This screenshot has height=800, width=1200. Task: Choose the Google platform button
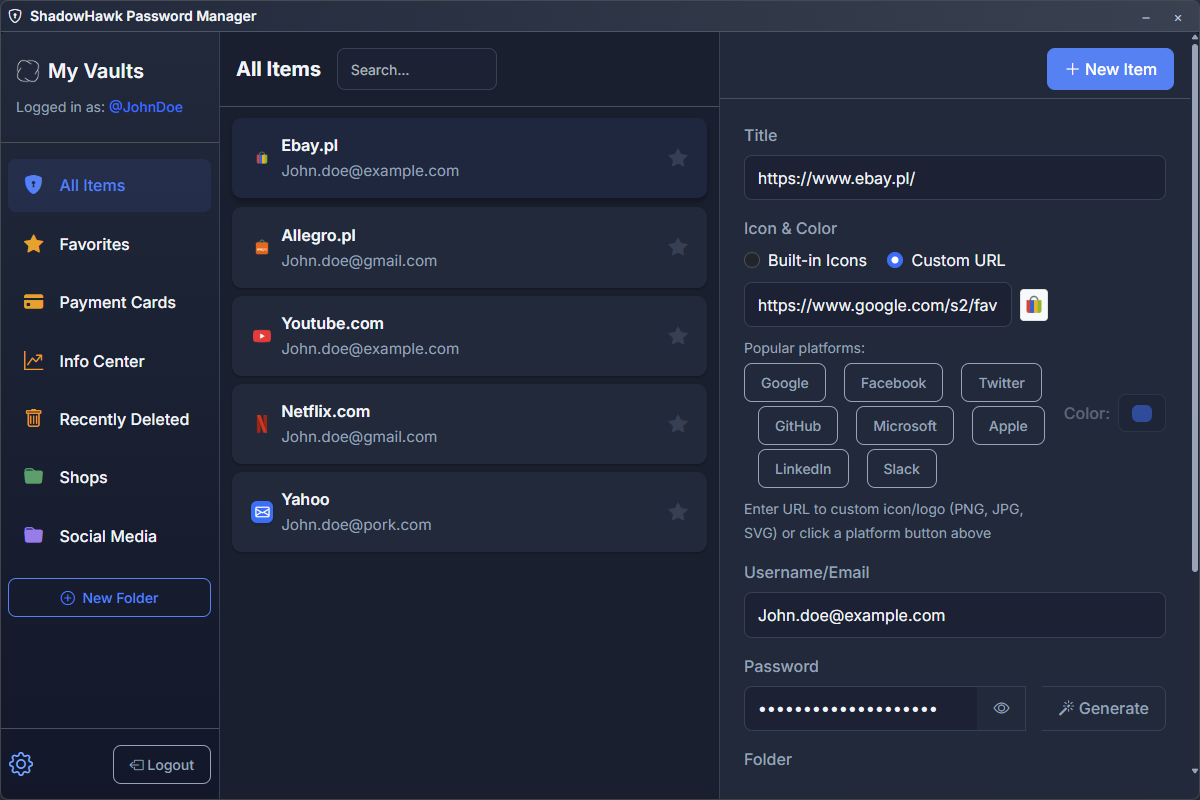(x=785, y=383)
